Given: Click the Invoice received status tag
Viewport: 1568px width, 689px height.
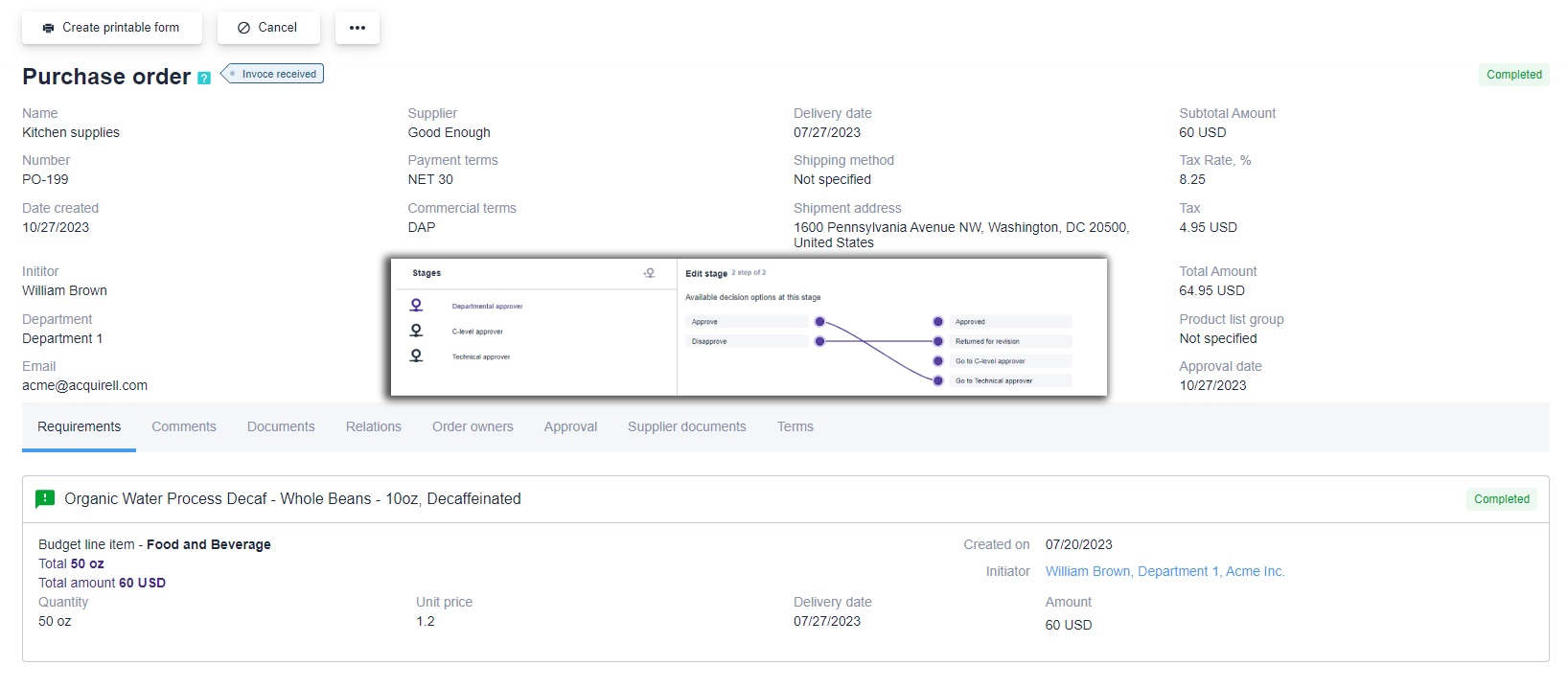Looking at the screenshot, I should [x=273, y=74].
